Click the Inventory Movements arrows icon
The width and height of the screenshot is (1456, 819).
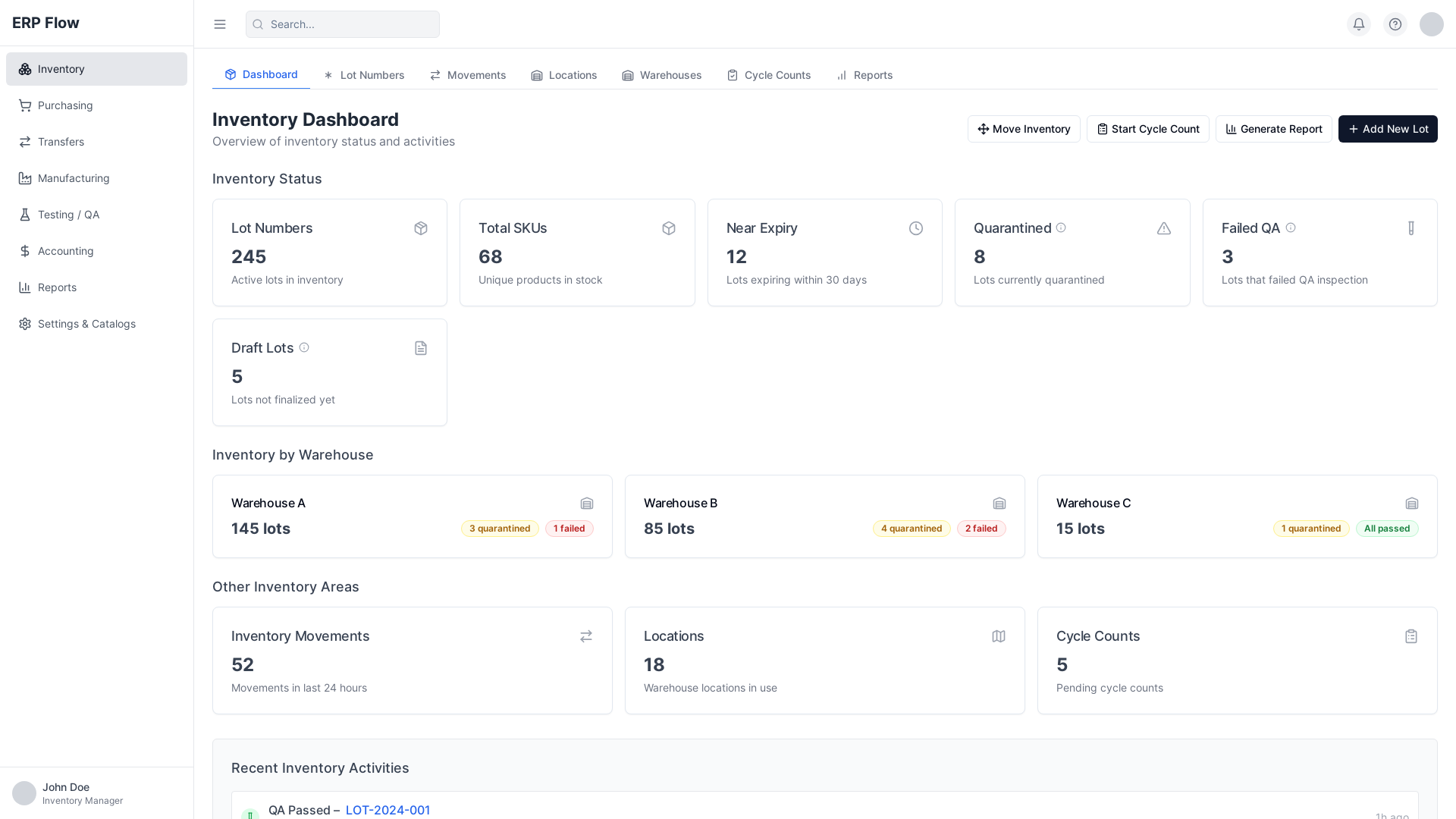tap(586, 636)
